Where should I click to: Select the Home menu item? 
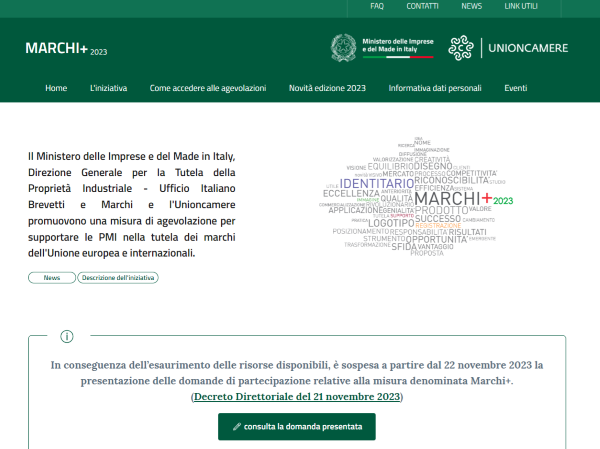point(56,88)
